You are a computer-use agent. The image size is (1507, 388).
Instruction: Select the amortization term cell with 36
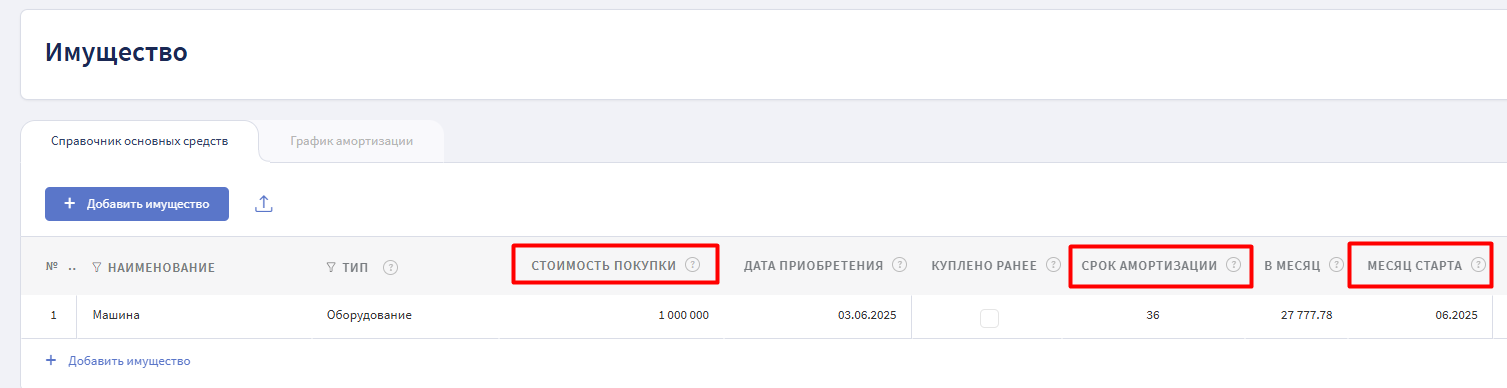1152,316
